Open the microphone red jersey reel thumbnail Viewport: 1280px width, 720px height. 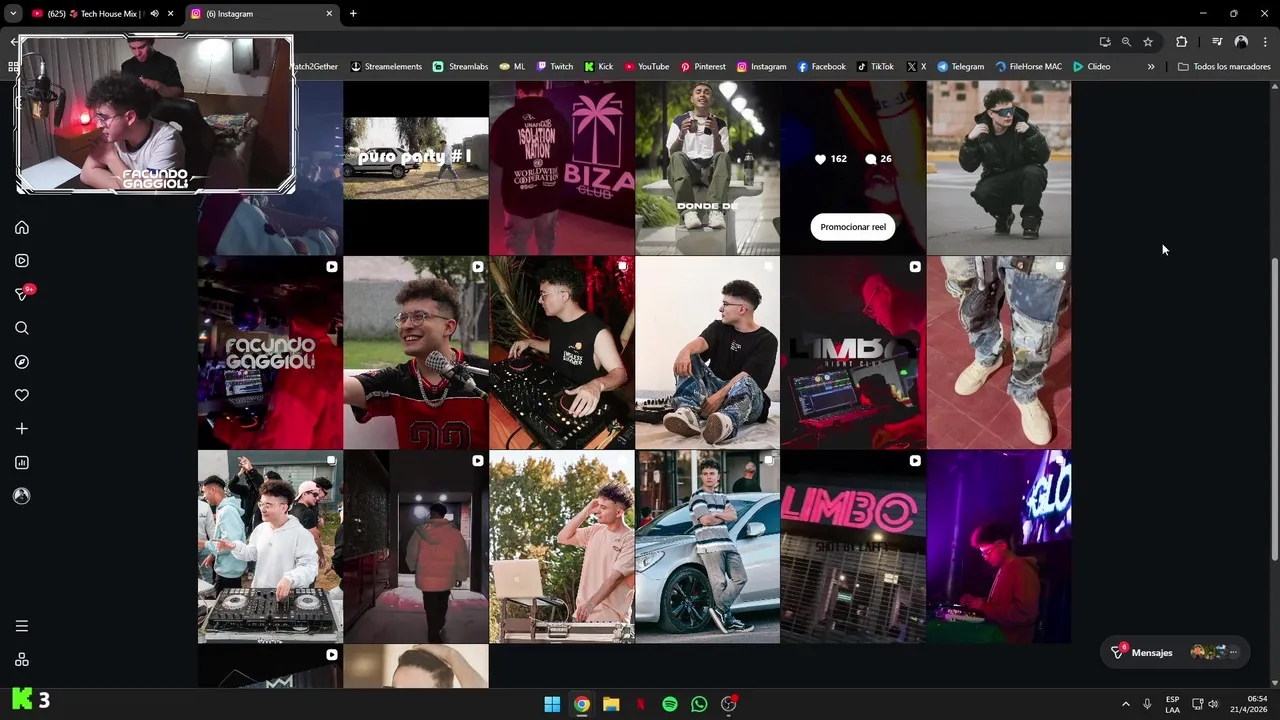pos(416,353)
